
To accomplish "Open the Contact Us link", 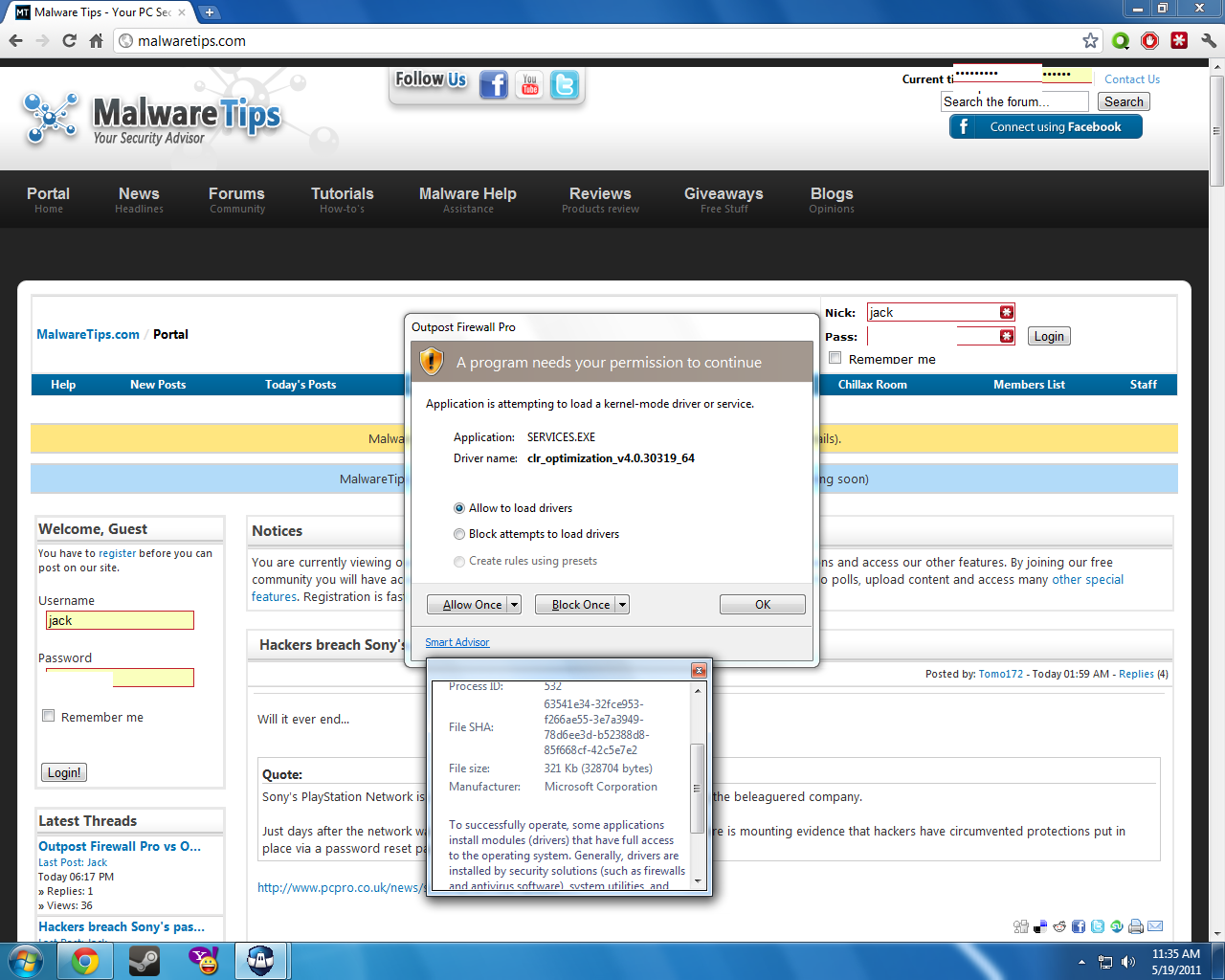I will click(1132, 79).
